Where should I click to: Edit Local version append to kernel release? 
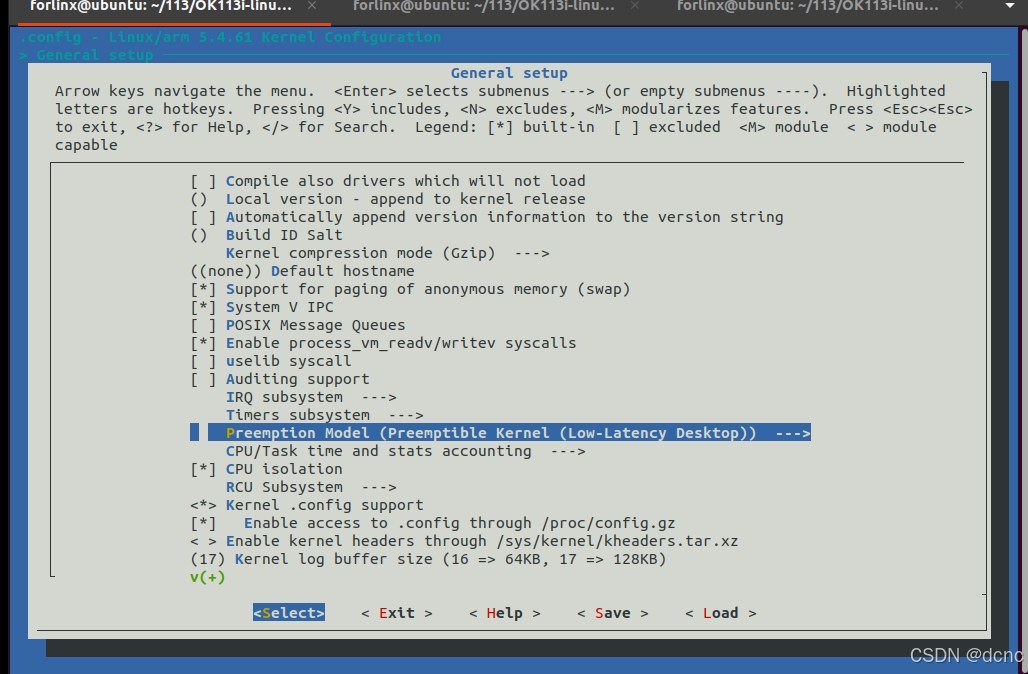point(388,199)
